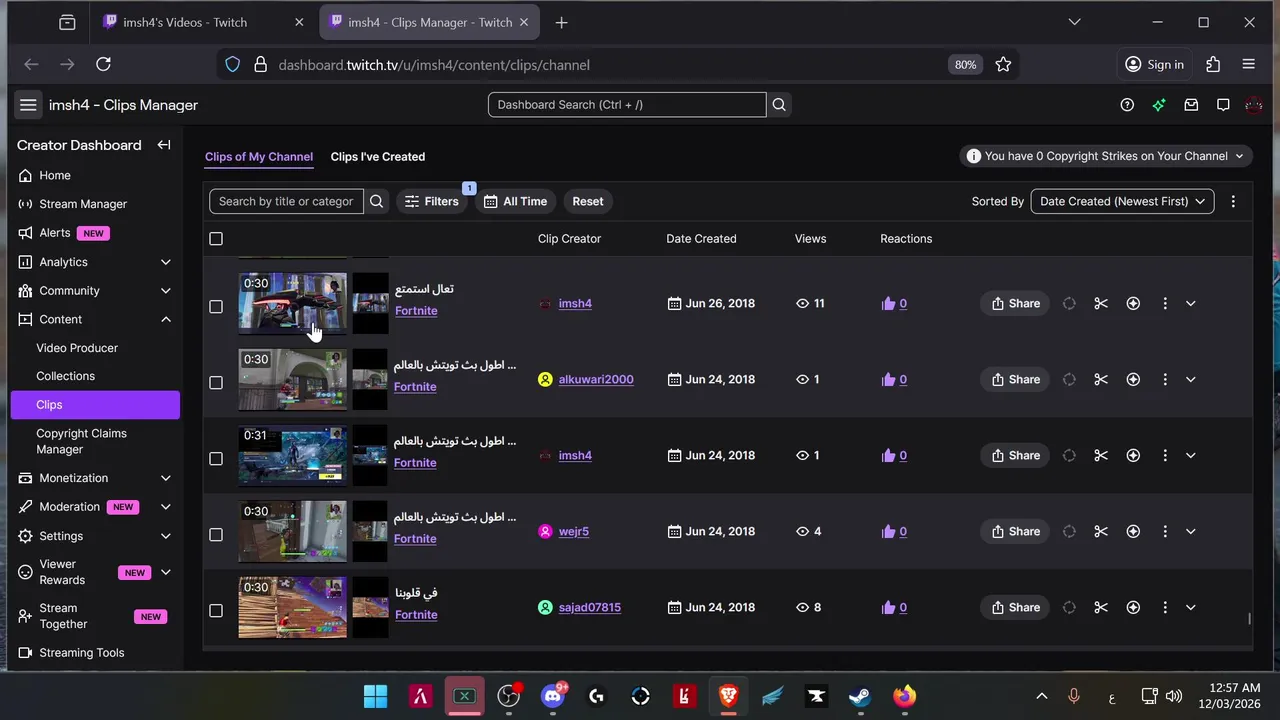Screen dimensions: 1280x720
Task: Click the green sparkle icon in the top bar
Action: tap(1159, 105)
